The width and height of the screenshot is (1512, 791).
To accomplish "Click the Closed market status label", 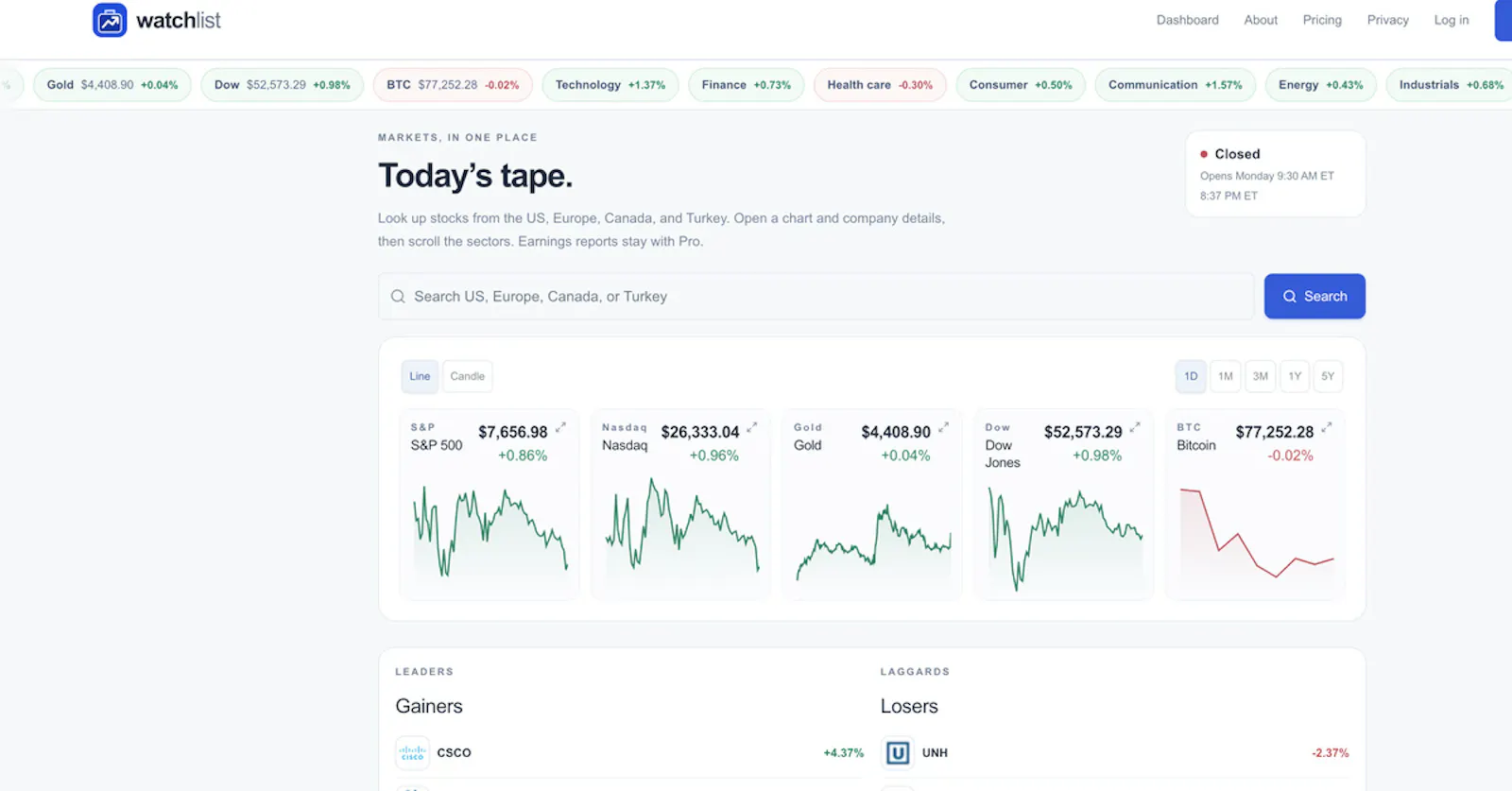I will [1237, 154].
